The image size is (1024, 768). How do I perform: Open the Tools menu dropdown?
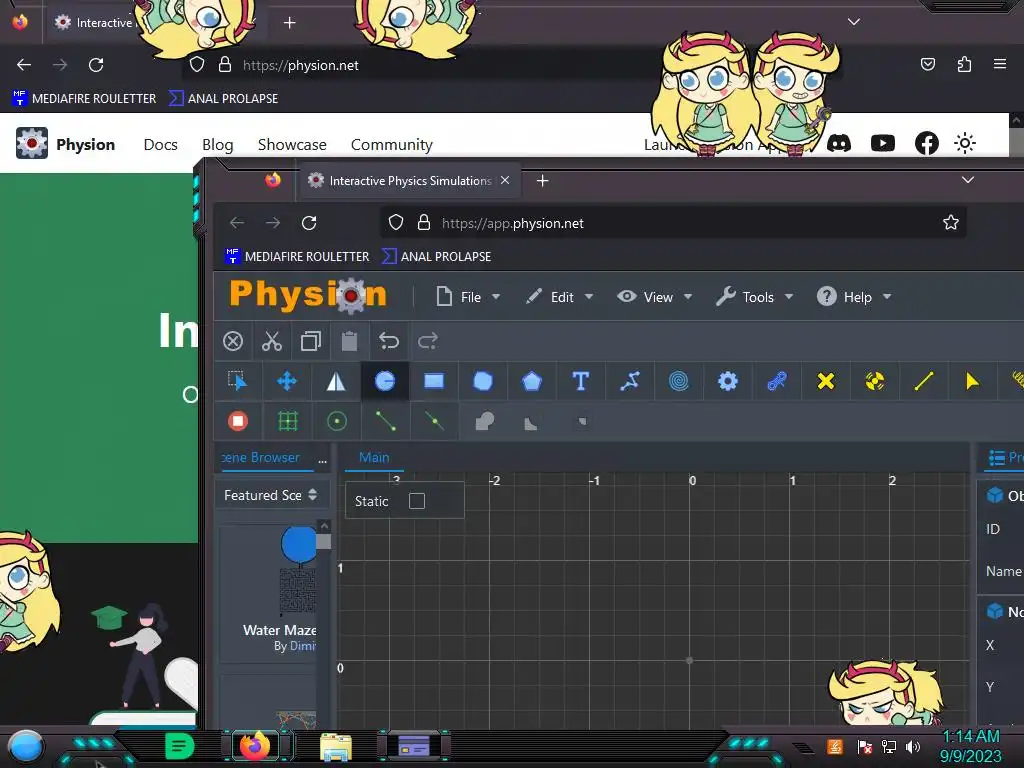coord(754,297)
